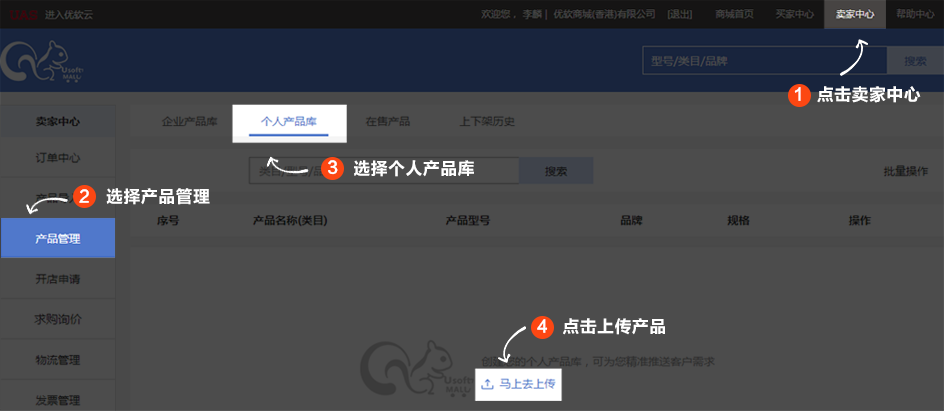The image size is (944, 411).
Task: Click the upload icon beside 马上去上传
Action: pyautogui.click(x=487, y=384)
